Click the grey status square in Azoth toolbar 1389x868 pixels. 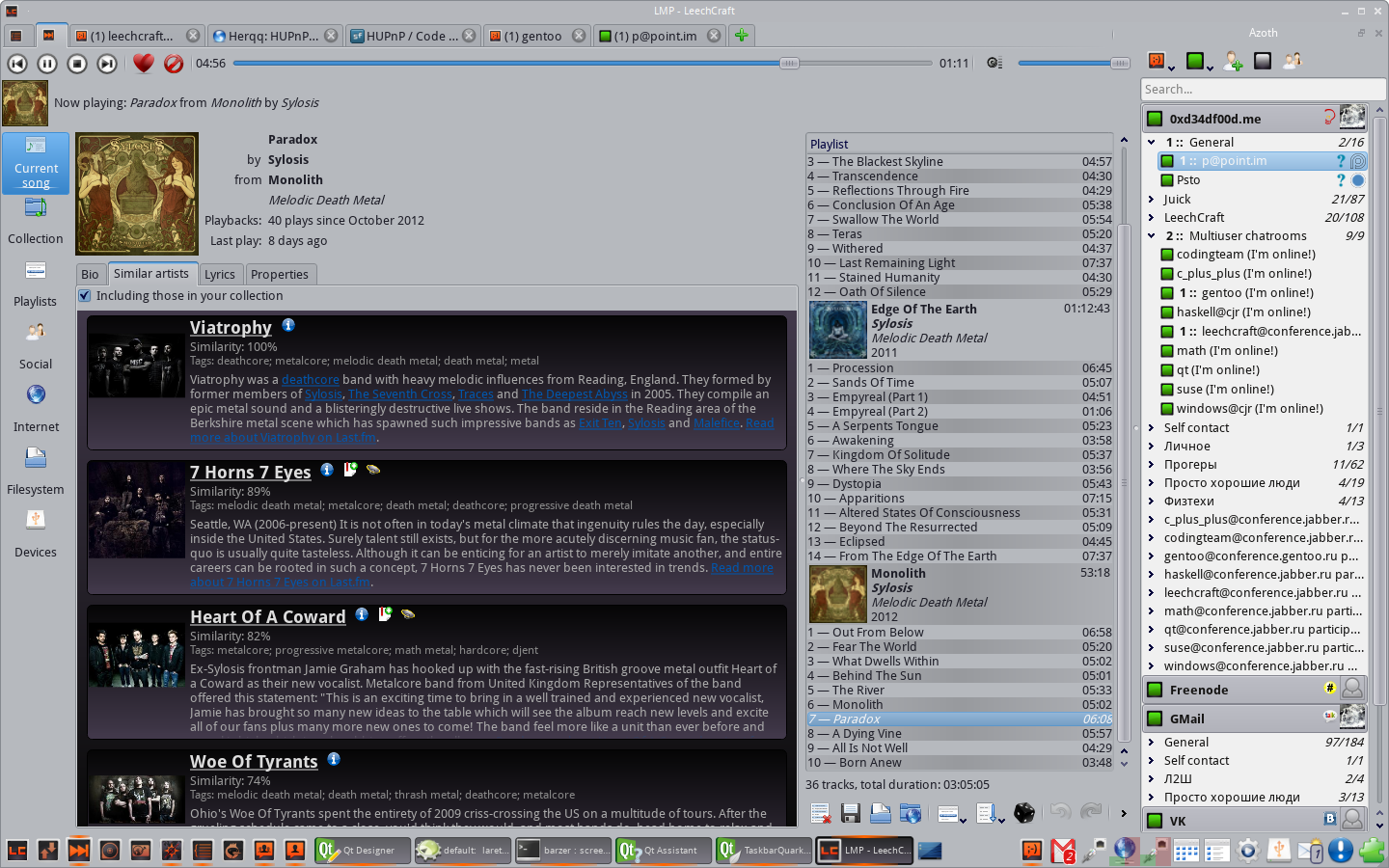[1263, 61]
